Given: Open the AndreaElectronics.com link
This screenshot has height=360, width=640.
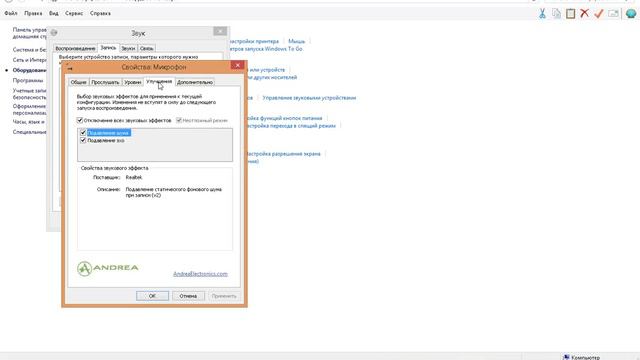Looking at the screenshot, I should [200, 274].
